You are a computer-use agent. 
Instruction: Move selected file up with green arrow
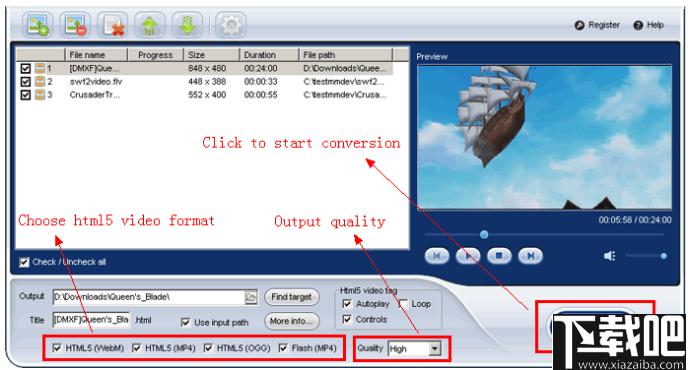(x=150, y=25)
